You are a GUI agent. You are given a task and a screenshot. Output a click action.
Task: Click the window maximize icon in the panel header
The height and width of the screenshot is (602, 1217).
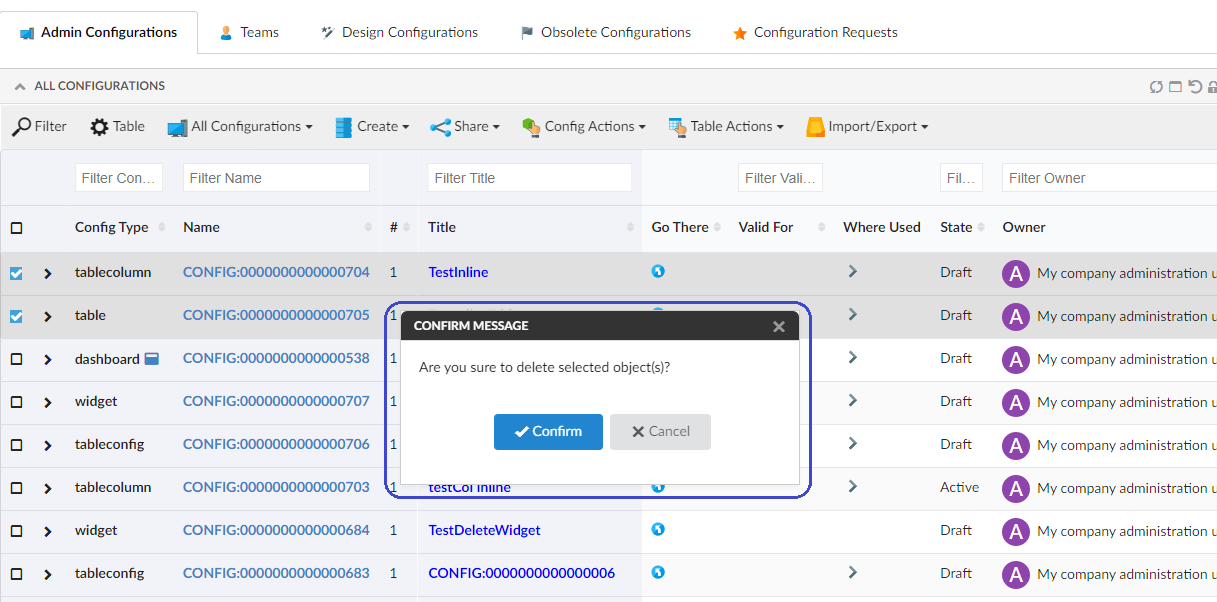pyautogui.click(x=1175, y=87)
